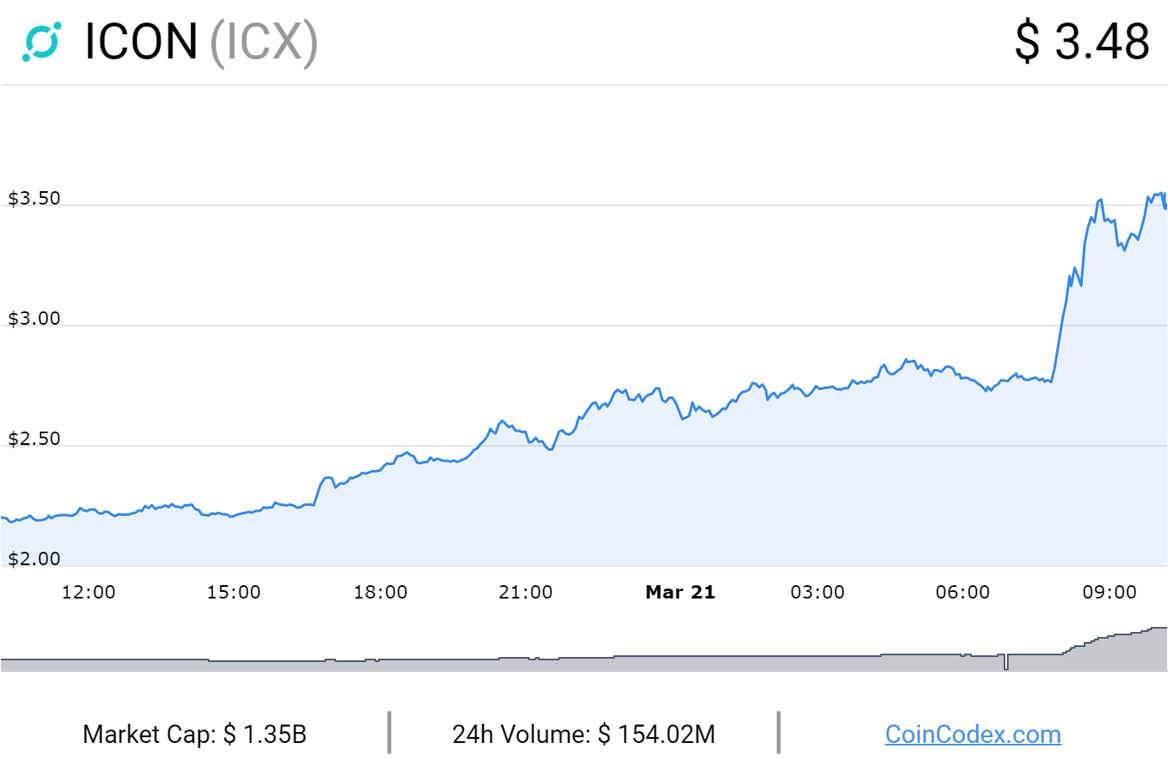The image size is (1168, 768).
Task: Click the ICON coin name heading
Action: click(141, 42)
